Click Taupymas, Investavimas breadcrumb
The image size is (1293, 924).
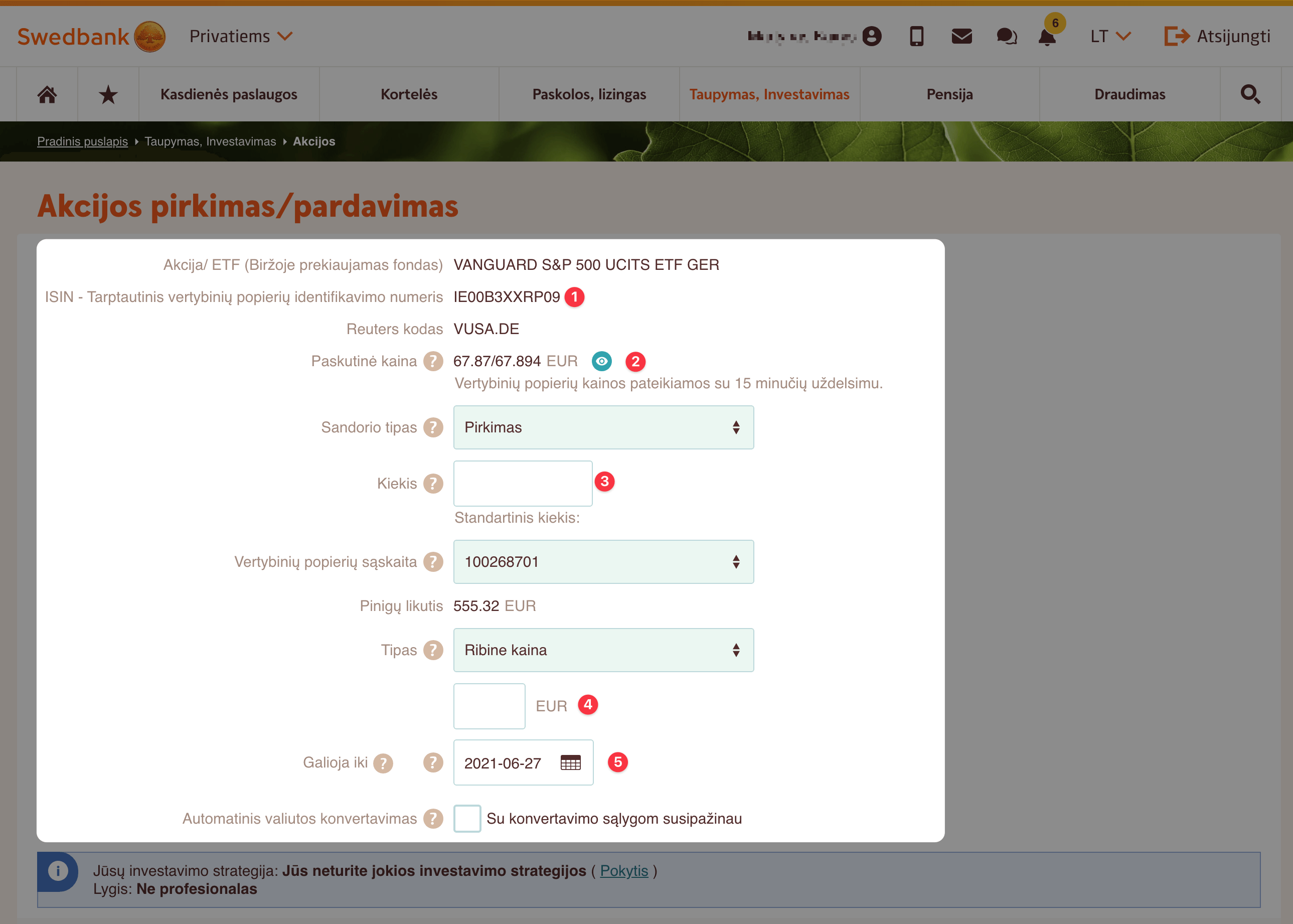point(210,141)
